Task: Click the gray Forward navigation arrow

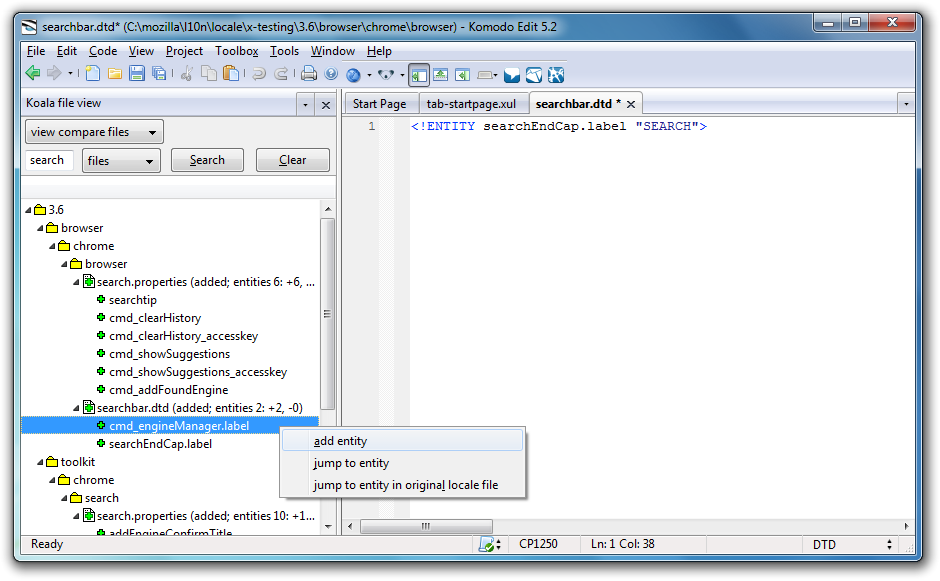Action: click(x=54, y=74)
